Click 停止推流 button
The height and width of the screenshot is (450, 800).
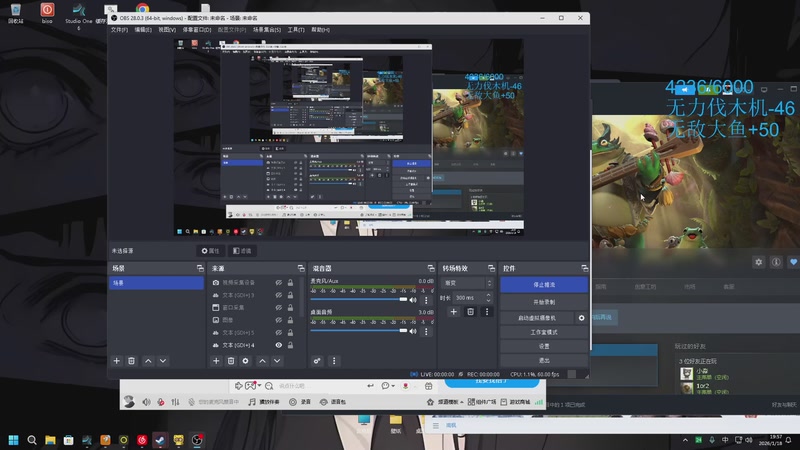pyautogui.click(x=544, y=285)
